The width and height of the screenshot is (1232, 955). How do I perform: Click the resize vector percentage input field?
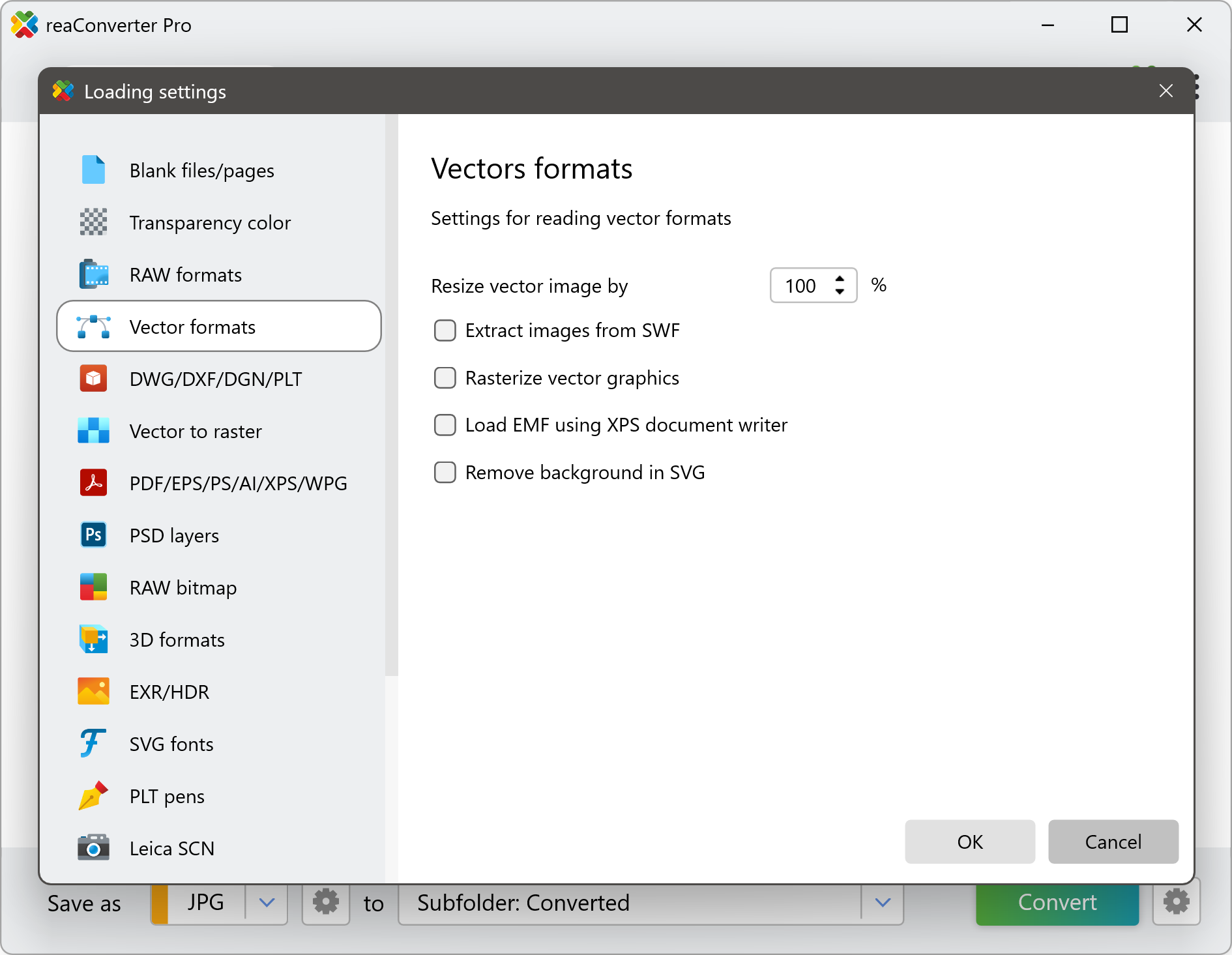(800, 286)
